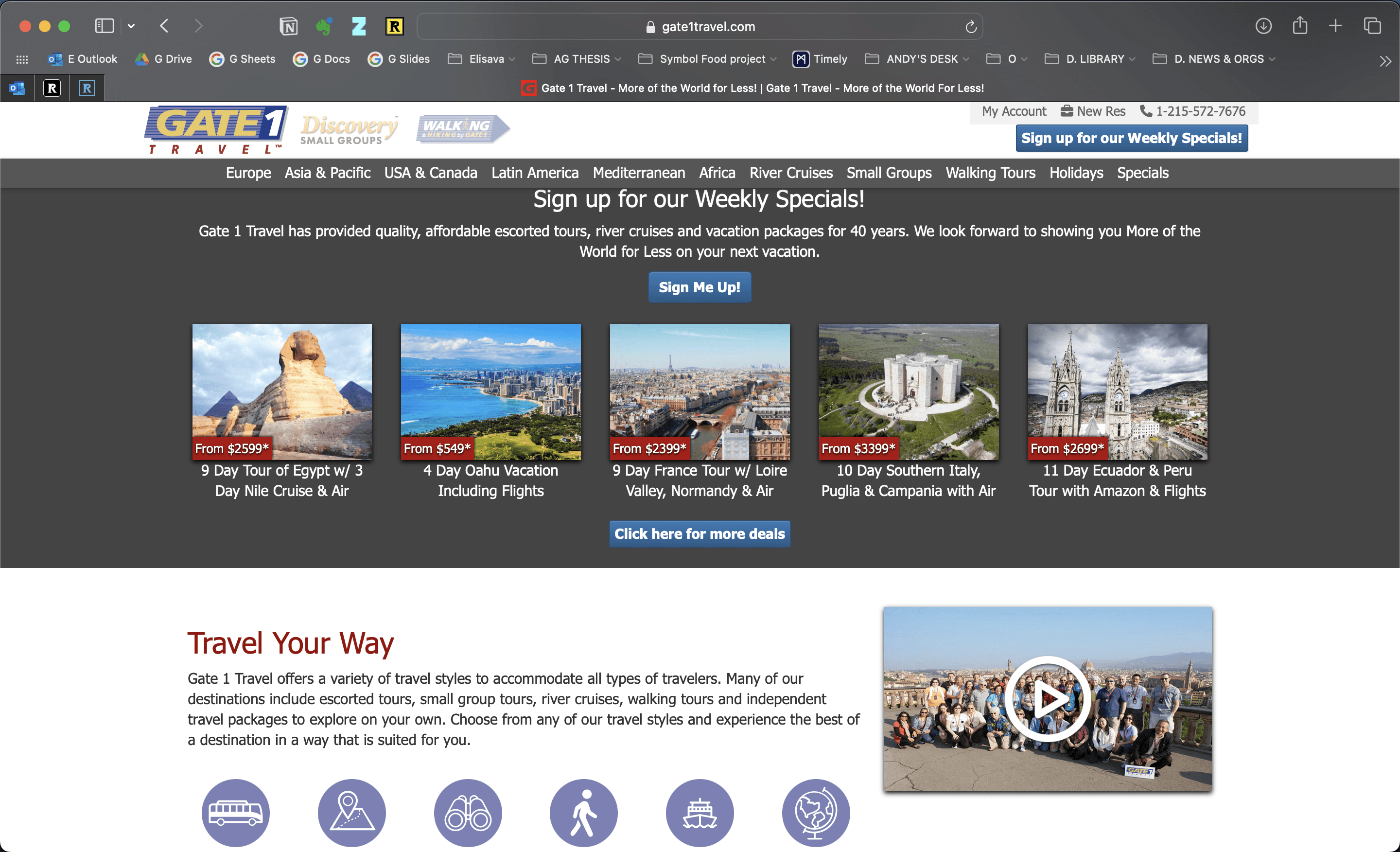Open the Timely bookmark
The image size is (1400, 852).
click(x=820, y=59)
